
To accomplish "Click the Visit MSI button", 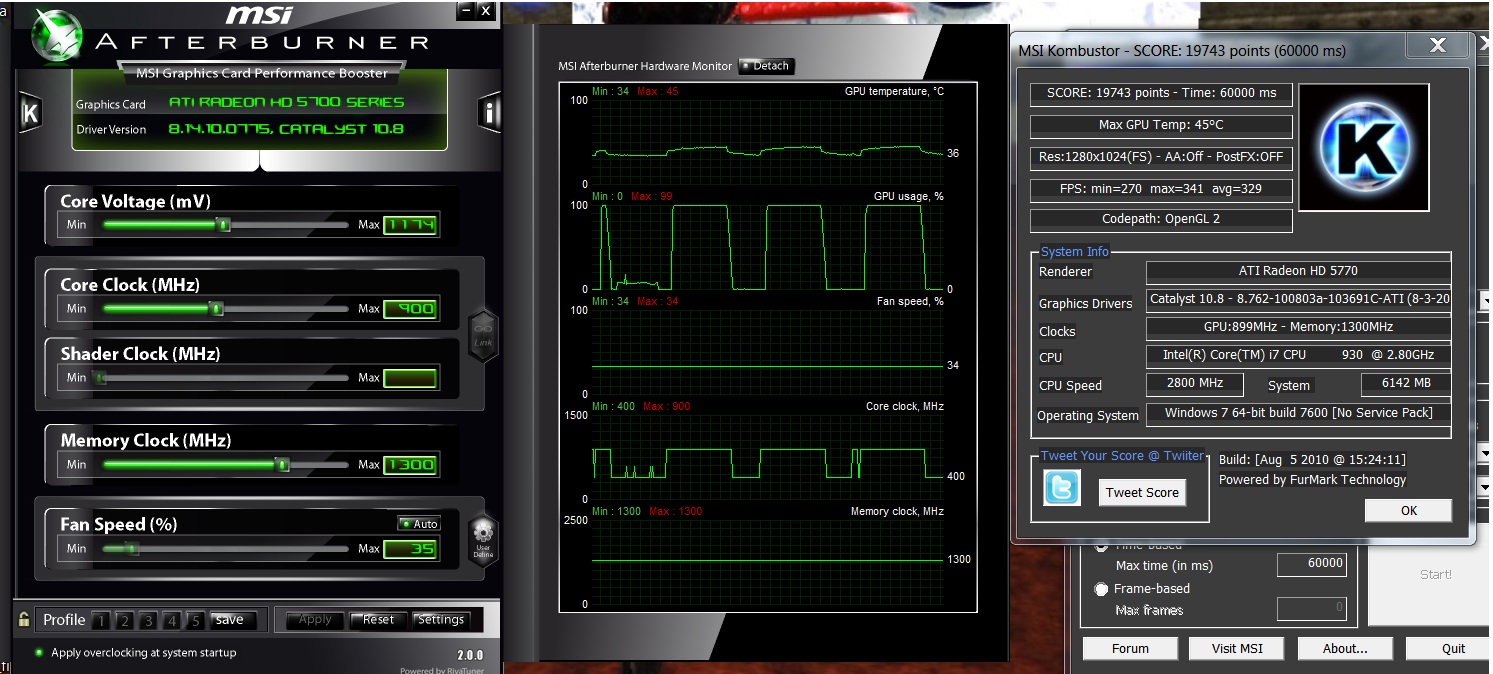I will [1237, 648].
